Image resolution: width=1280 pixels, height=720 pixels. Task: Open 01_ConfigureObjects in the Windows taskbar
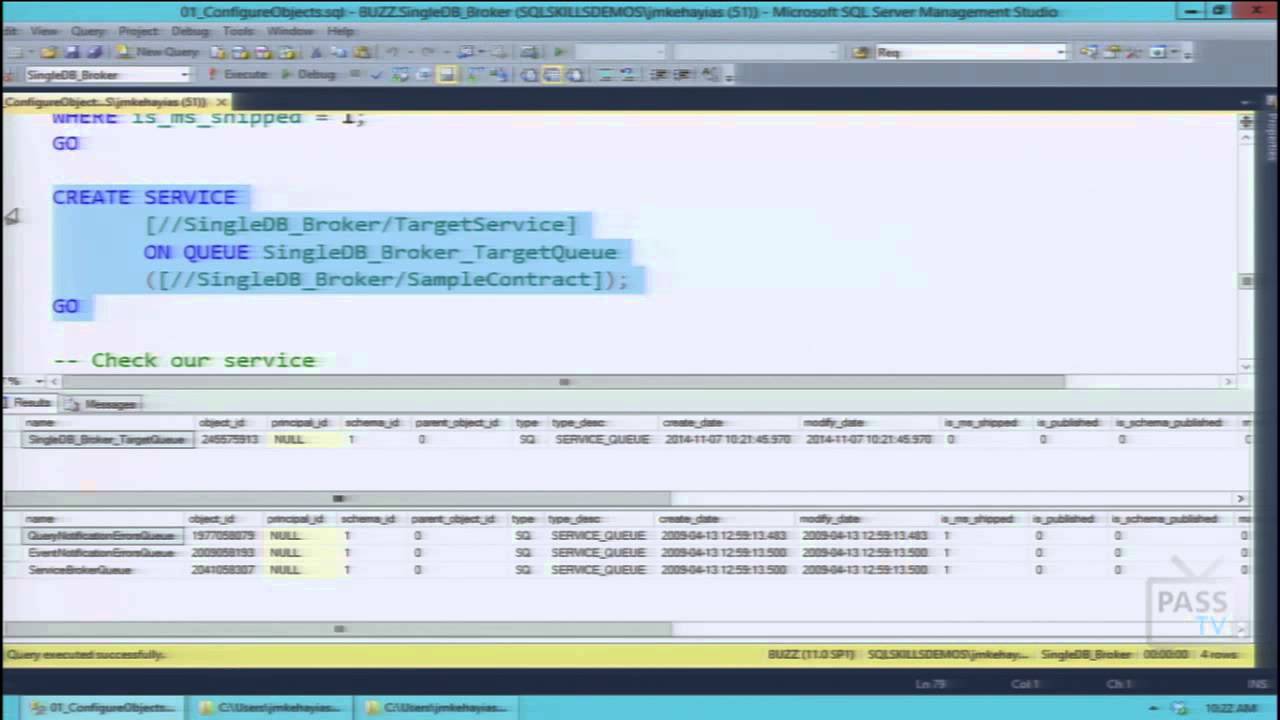(x=102, y=707)
